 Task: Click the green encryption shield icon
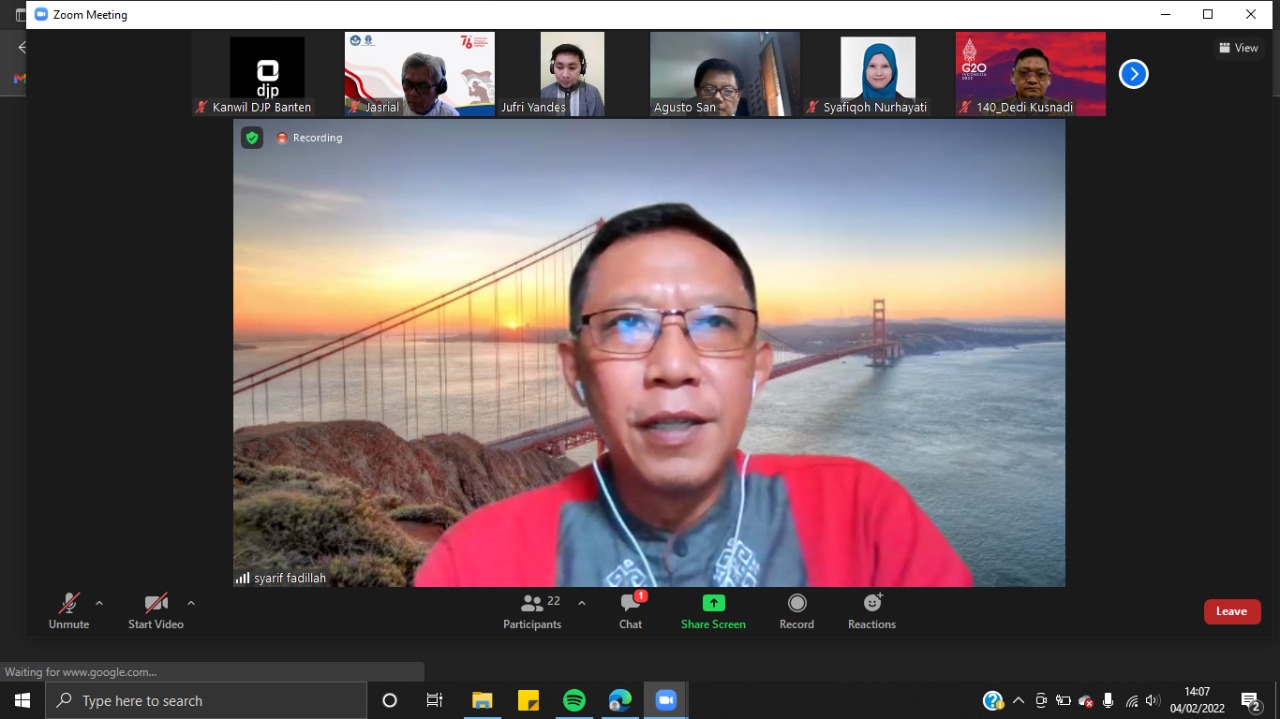pyautogui.click(x=252, y=138)
